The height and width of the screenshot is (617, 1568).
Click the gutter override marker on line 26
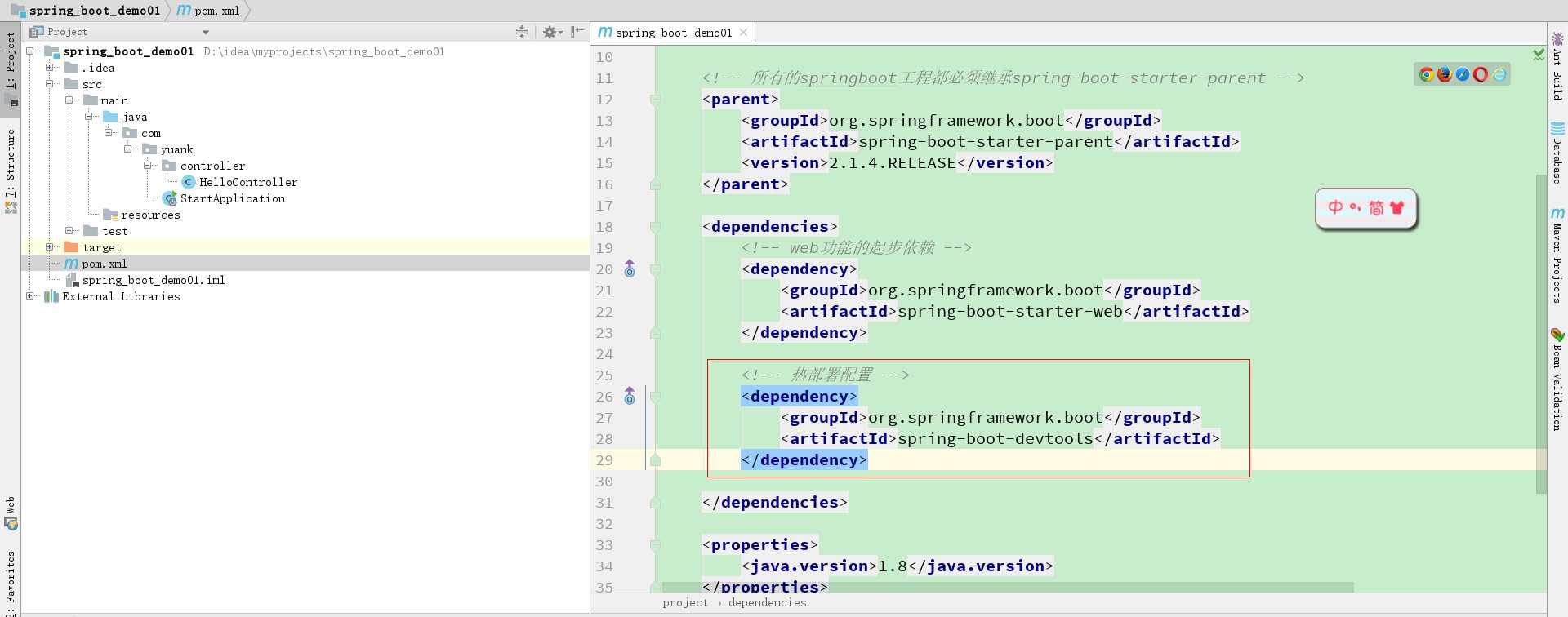pyautogui.click(x=630, y=396)
